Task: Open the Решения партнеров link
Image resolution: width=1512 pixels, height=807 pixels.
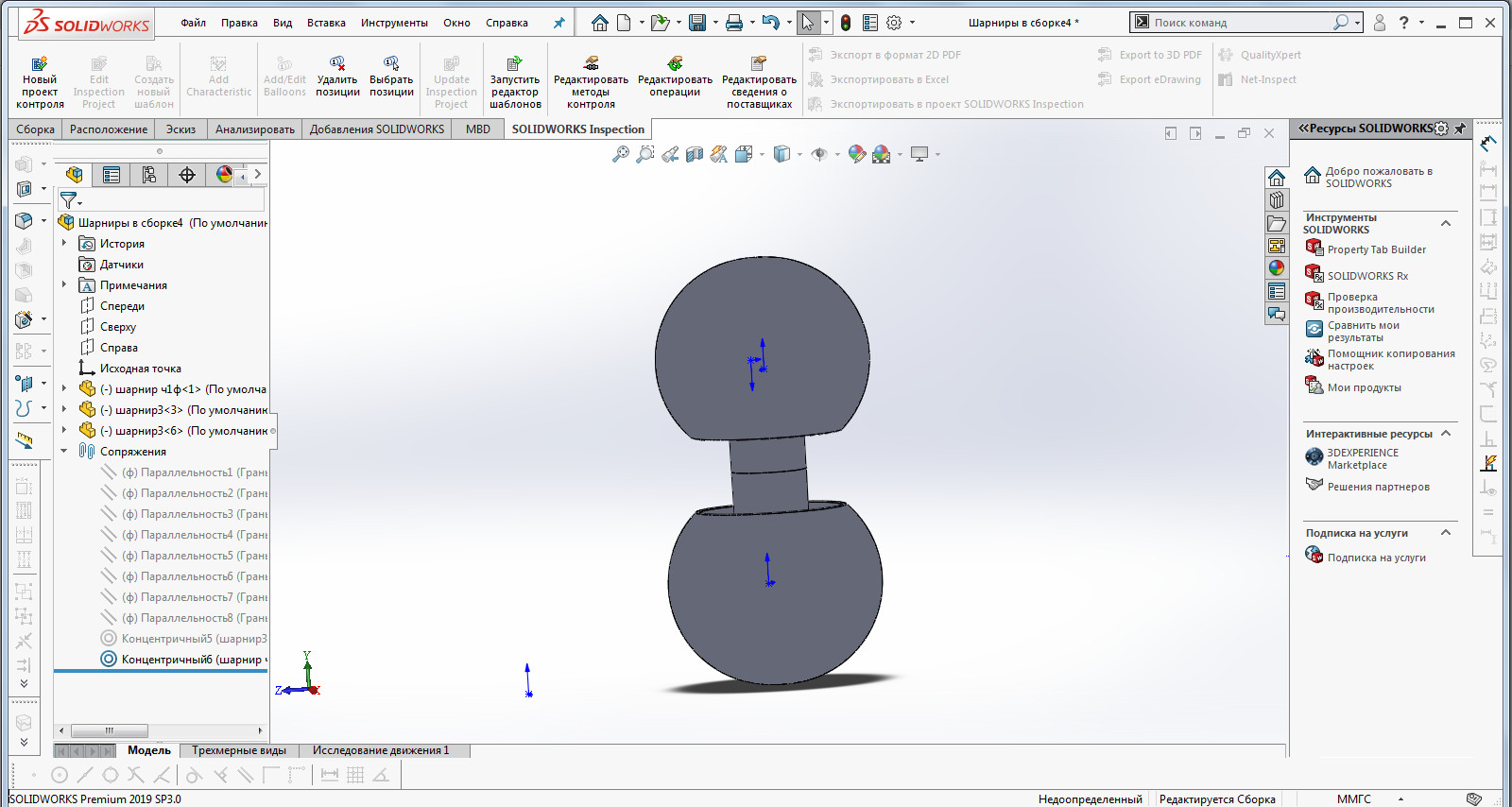Action: [1378, 487]
